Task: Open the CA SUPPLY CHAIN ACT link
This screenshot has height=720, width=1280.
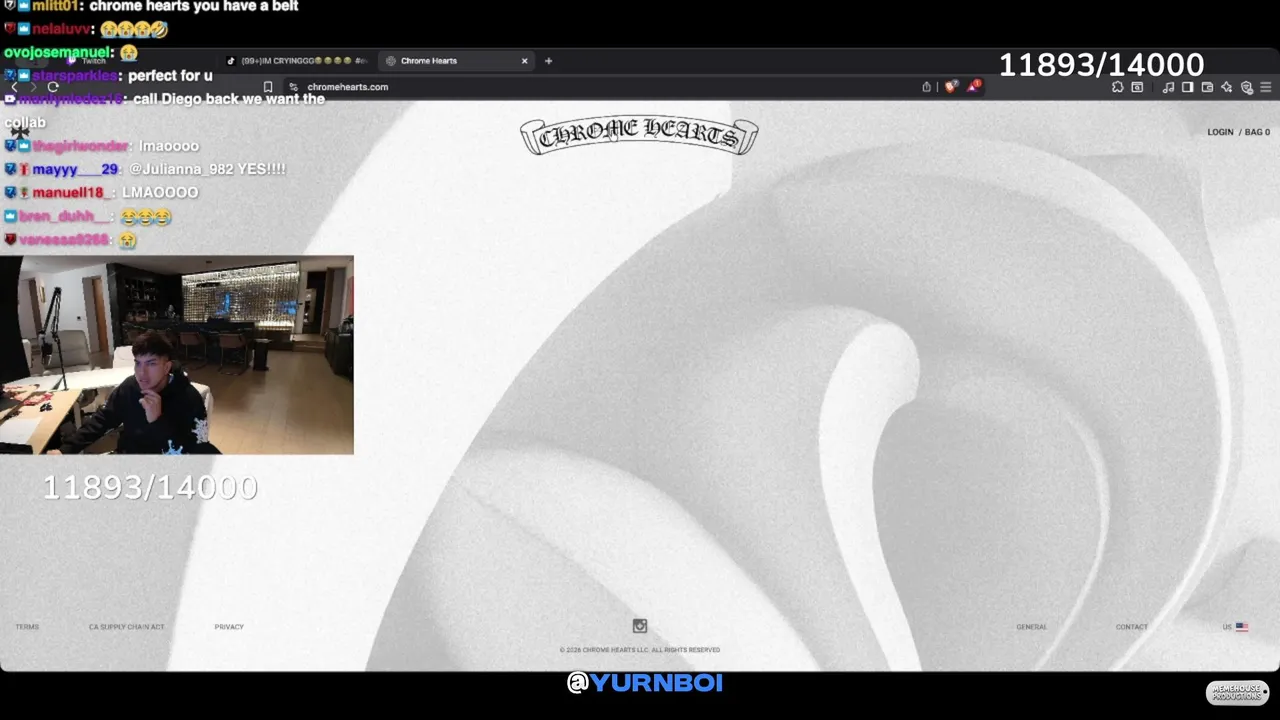Action: click(127, 627)
